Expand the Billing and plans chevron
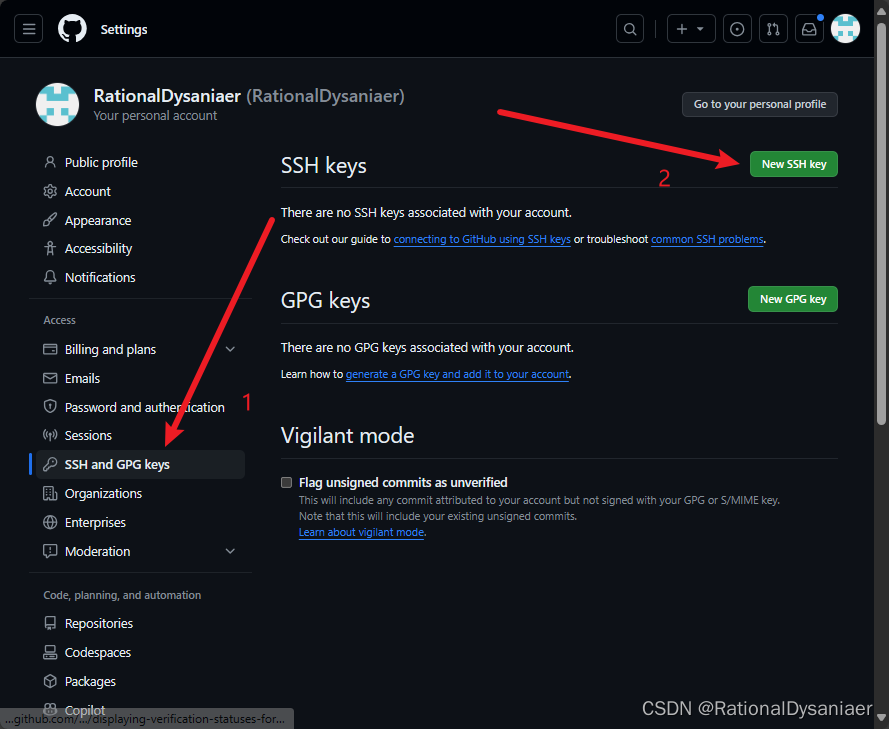 pyautogui.click(x=230, y=349)
